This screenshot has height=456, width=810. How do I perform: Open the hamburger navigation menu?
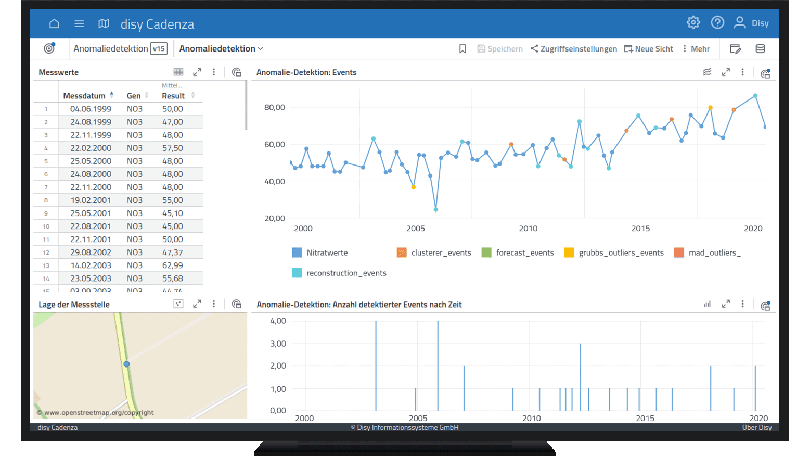point(79,23)
